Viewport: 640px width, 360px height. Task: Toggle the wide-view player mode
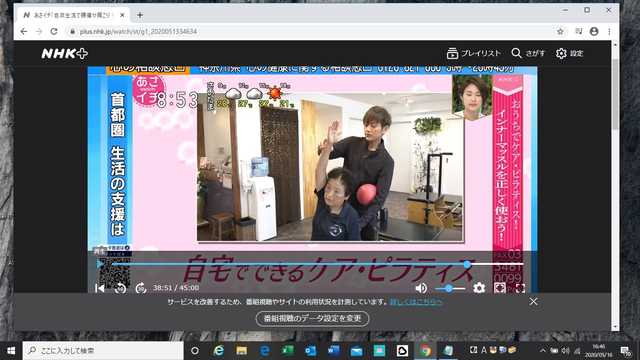coord(500,288)
